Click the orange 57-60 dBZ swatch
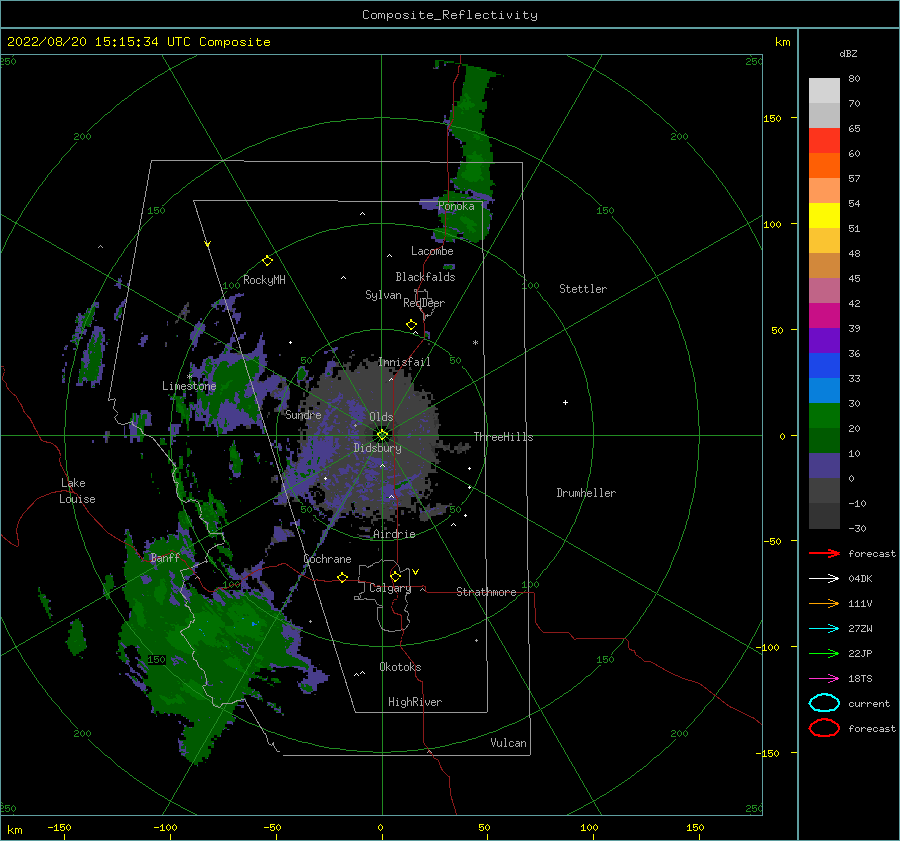The image size is (900, 841). click(824, 166)
